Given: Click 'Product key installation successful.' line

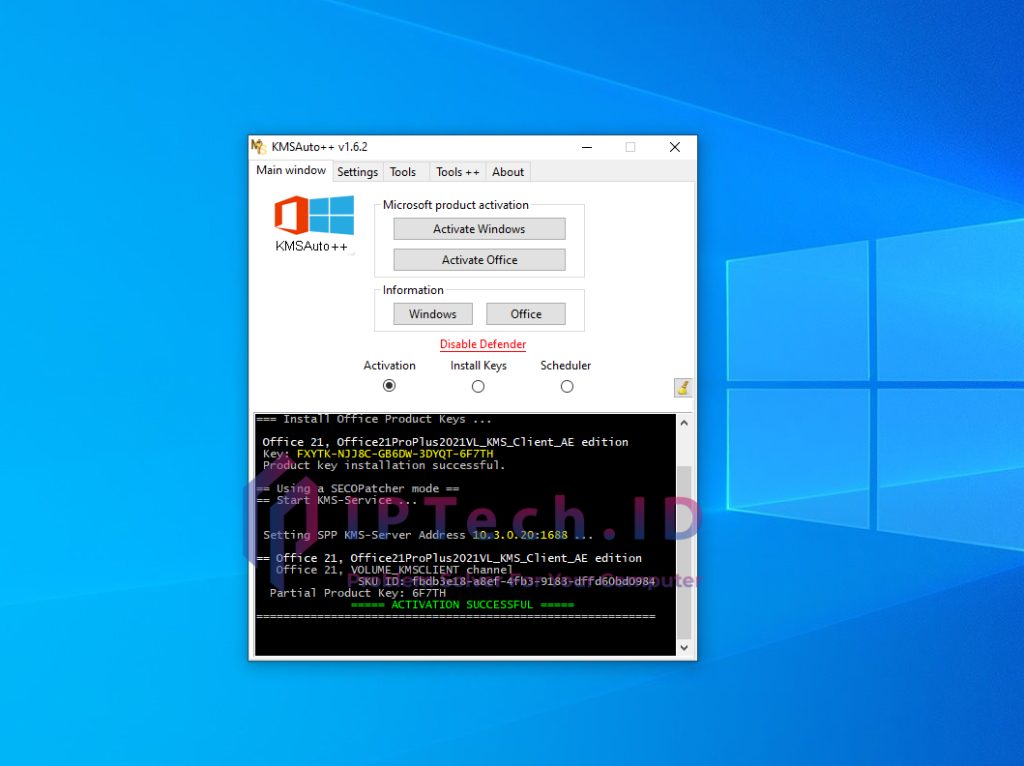Looking at the screenshot, I should click(x=384, y=466).
